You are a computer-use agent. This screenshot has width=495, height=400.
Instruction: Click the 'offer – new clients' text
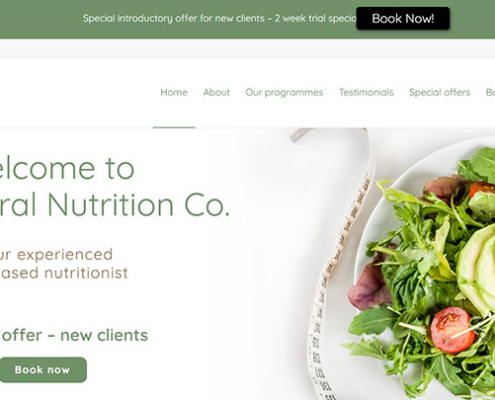(74, 335)
